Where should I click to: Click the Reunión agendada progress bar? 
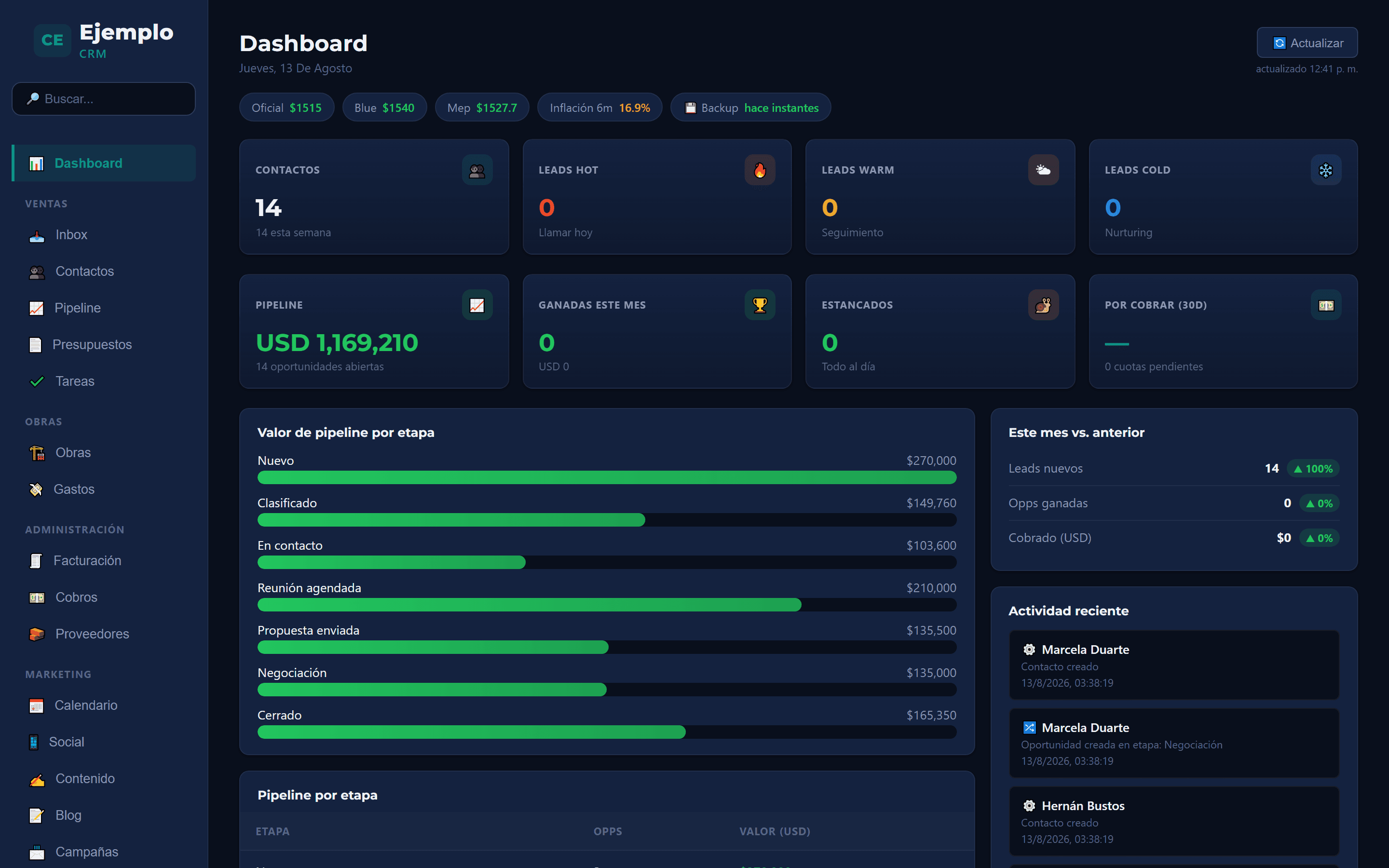(x=607, y=605)
